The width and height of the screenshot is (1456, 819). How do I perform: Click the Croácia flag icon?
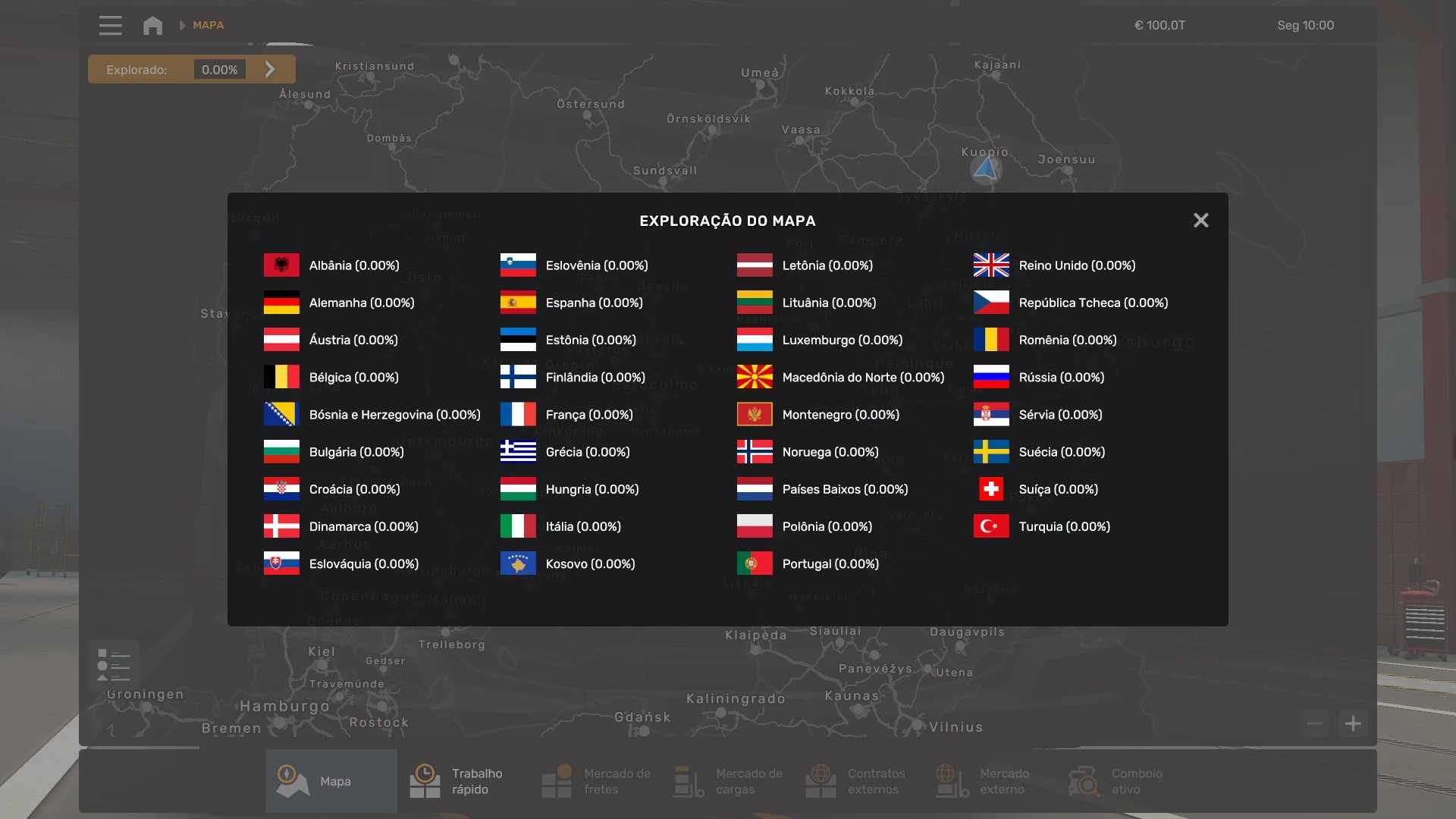click(281, 489)
